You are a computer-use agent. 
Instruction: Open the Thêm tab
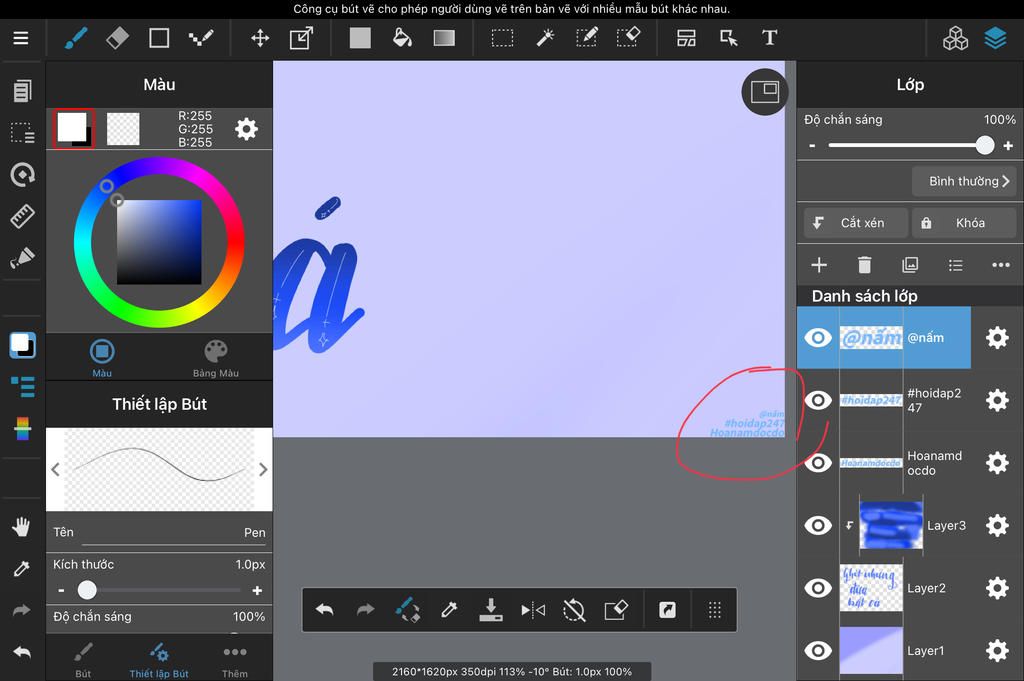(x=234, y=659)
